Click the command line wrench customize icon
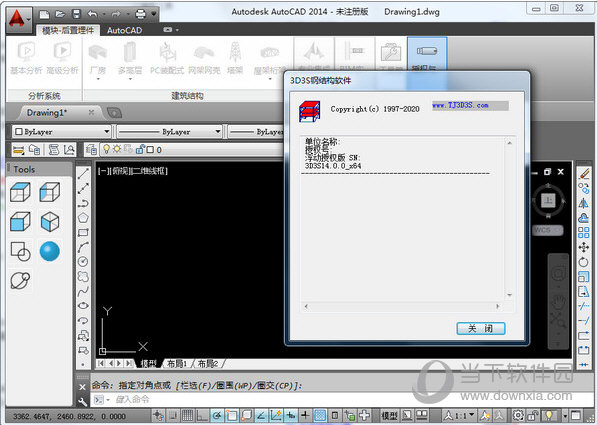This screenshot has width=597, height=425. [x=82, y=402]
